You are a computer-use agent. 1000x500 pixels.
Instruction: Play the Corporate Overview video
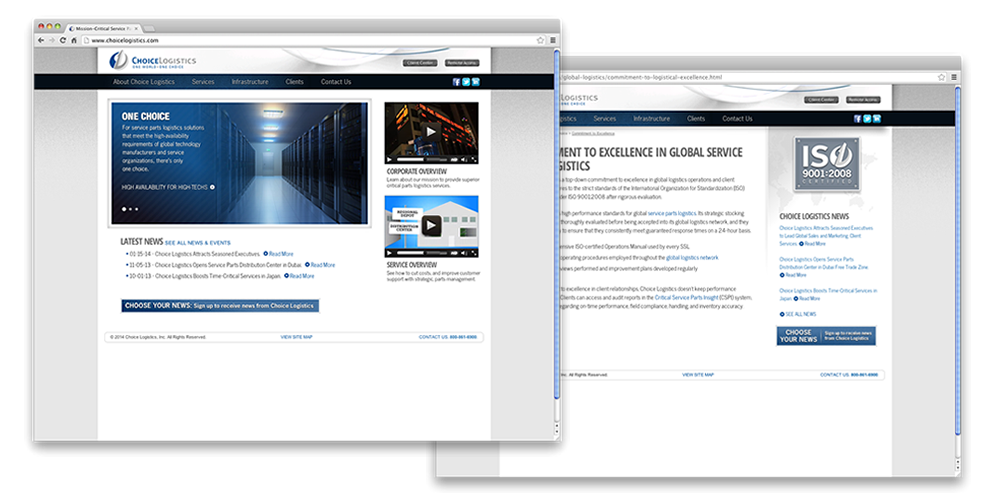431,131
